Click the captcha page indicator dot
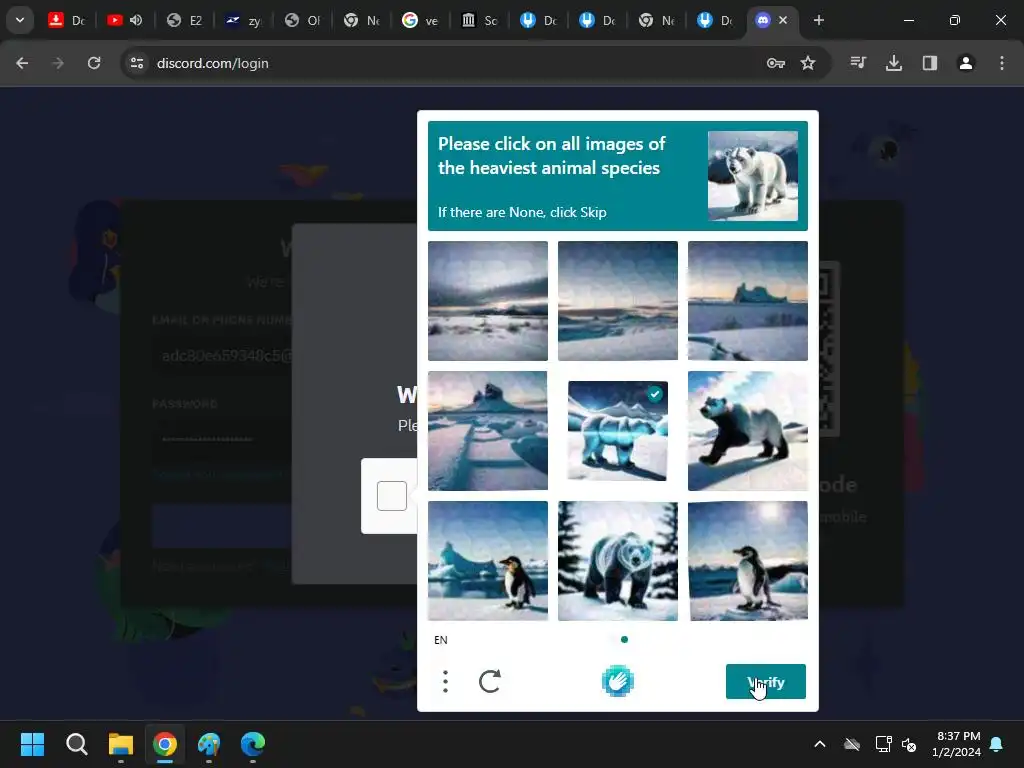Image resolution: width=1024 pixels, height=768 pixels. [624, 639]
